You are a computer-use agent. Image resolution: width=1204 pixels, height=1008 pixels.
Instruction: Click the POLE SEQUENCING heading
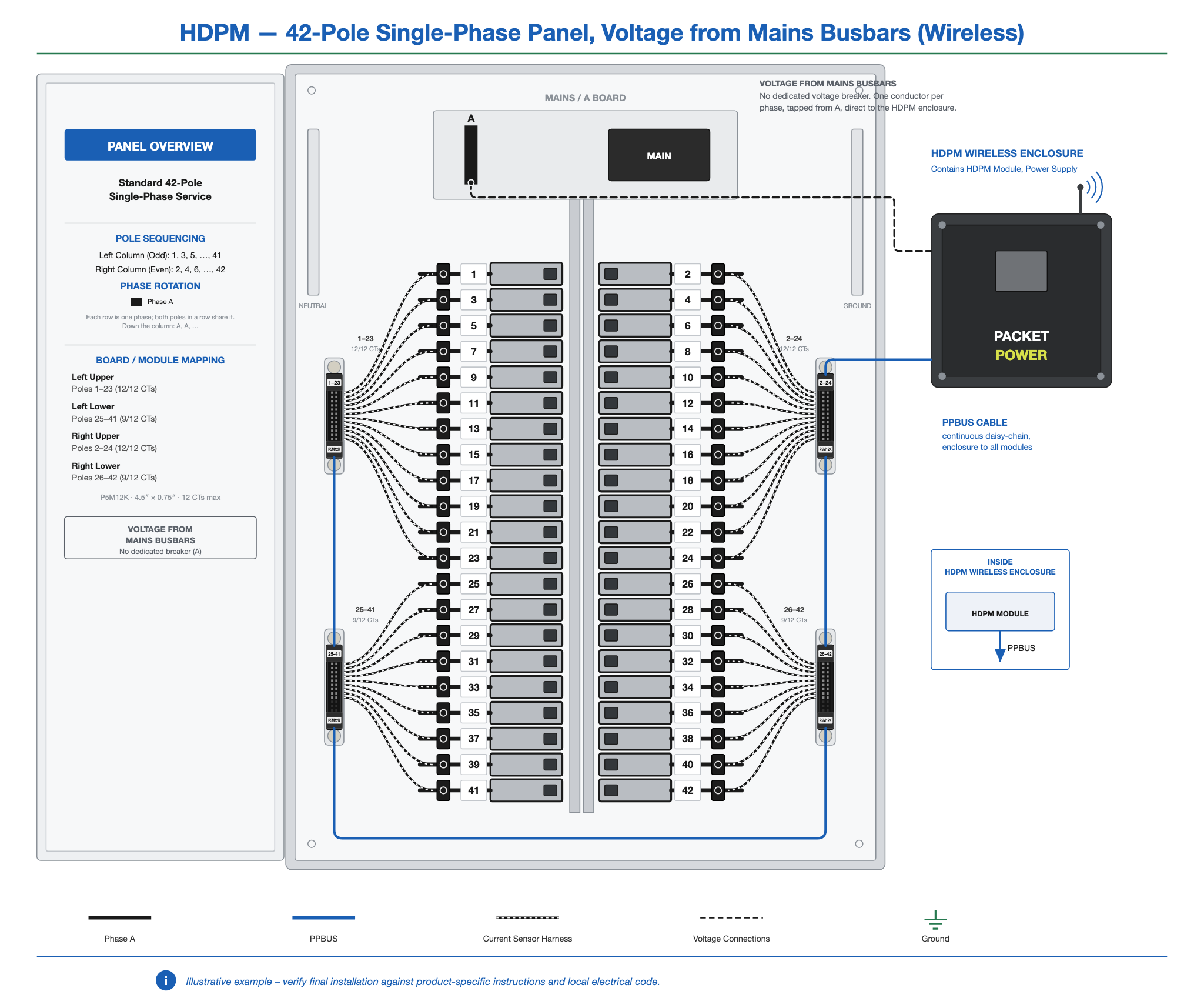[160, 238]
